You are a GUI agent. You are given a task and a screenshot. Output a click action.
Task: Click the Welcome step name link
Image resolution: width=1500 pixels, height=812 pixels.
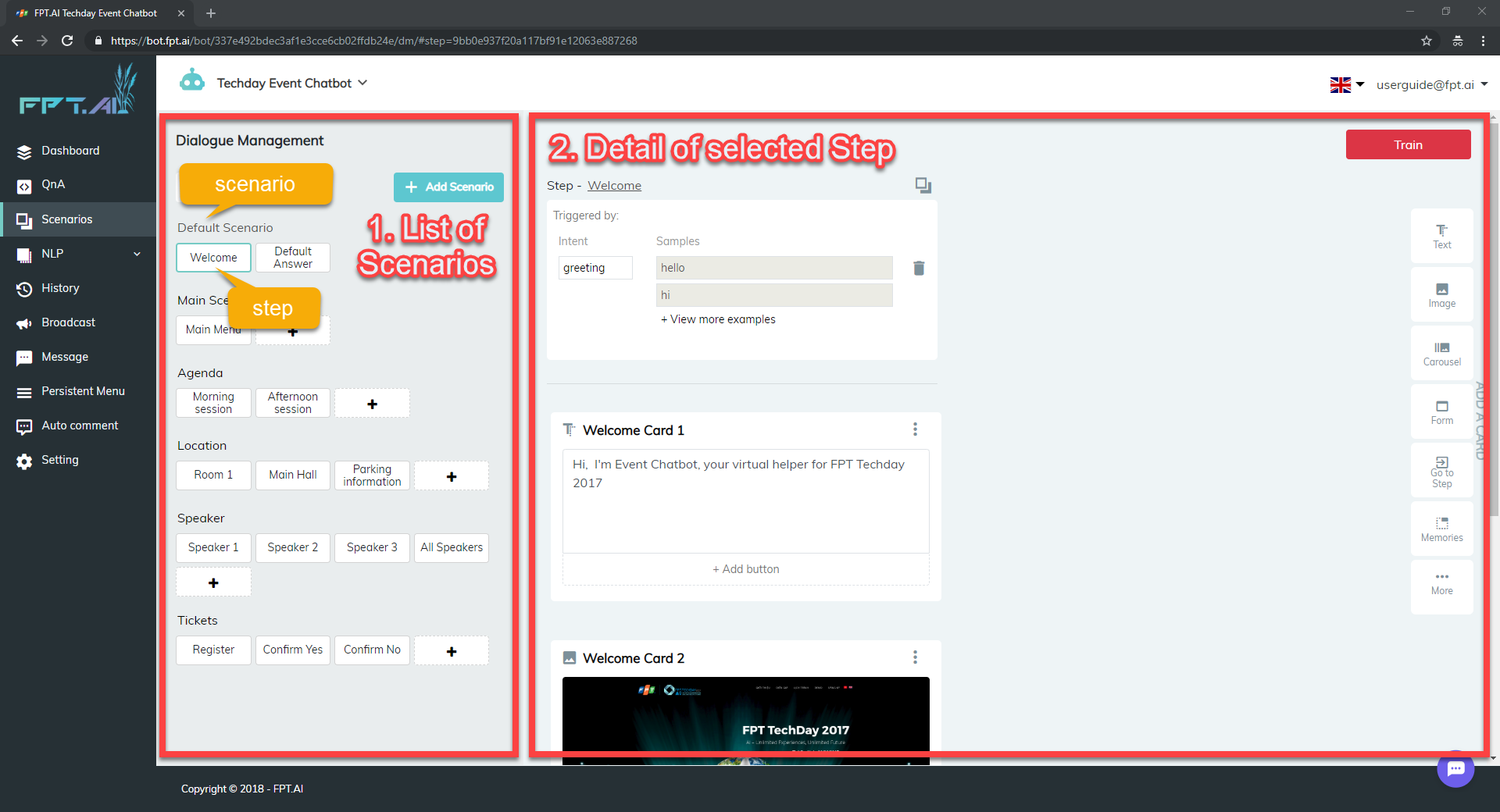pyautogui.click(x=614, y=186)
